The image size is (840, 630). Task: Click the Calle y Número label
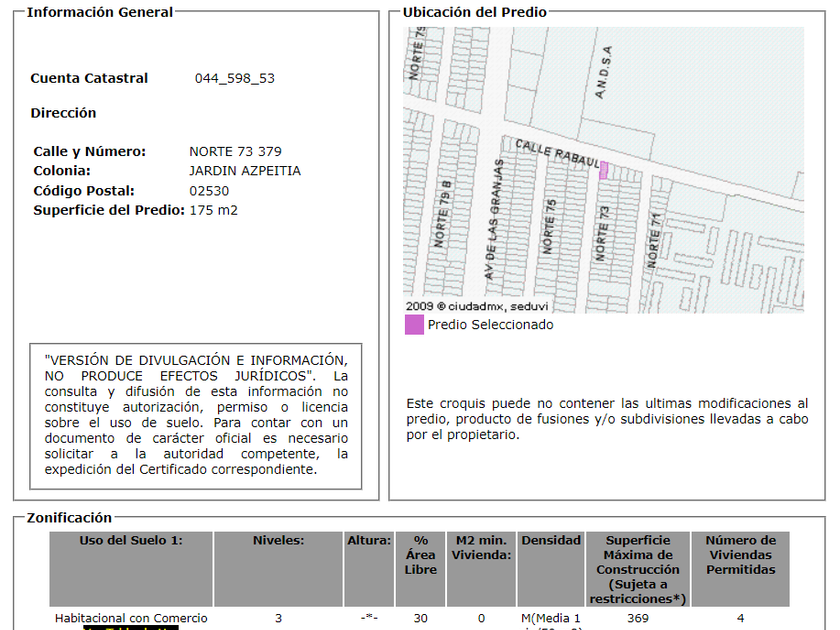pyautogui.click(x=89, y=152)
